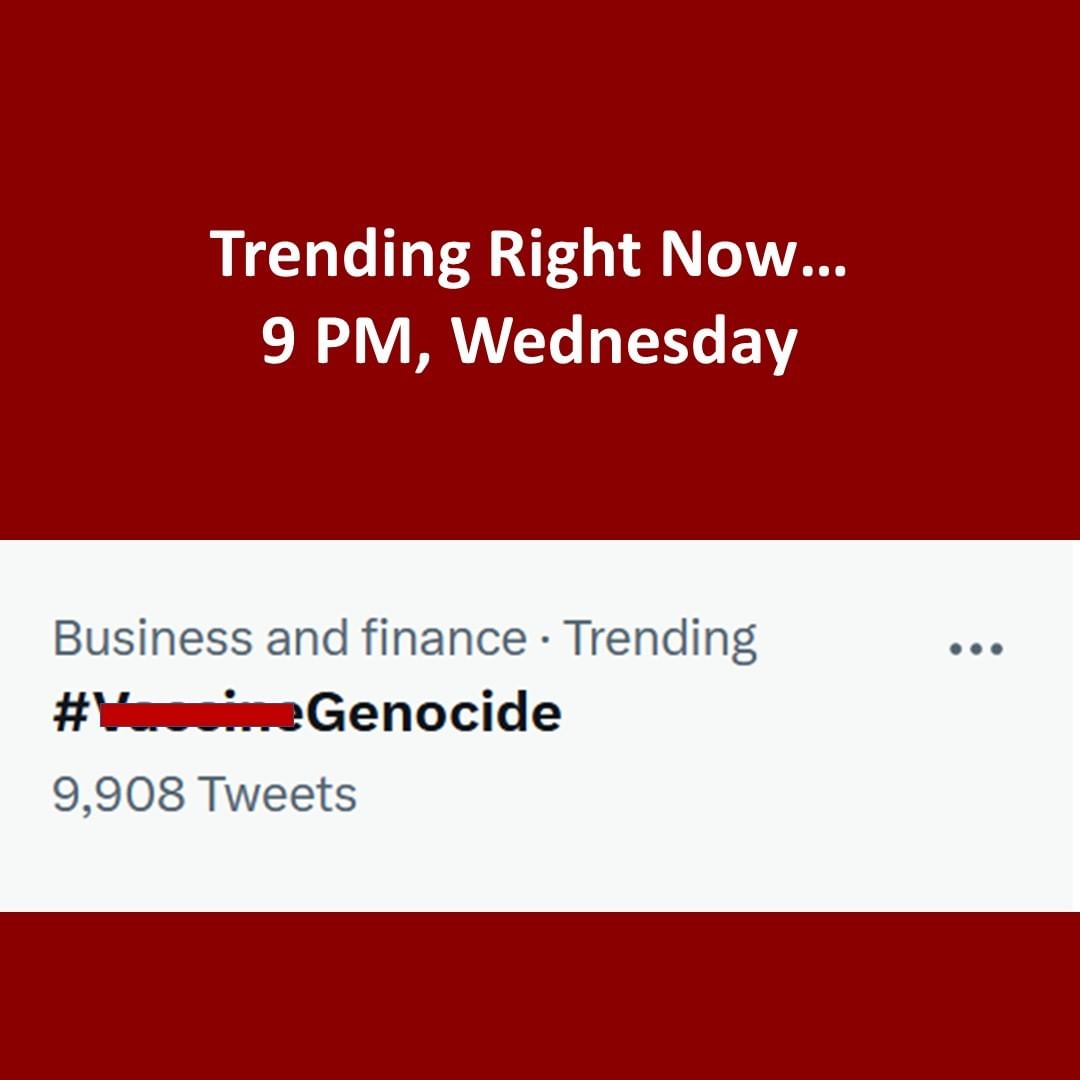Click the "9 PM, Wednesday" subtitle text
Image resolution: width=1080 pixels, height=1080 pixels.
(x=529, y=342)
